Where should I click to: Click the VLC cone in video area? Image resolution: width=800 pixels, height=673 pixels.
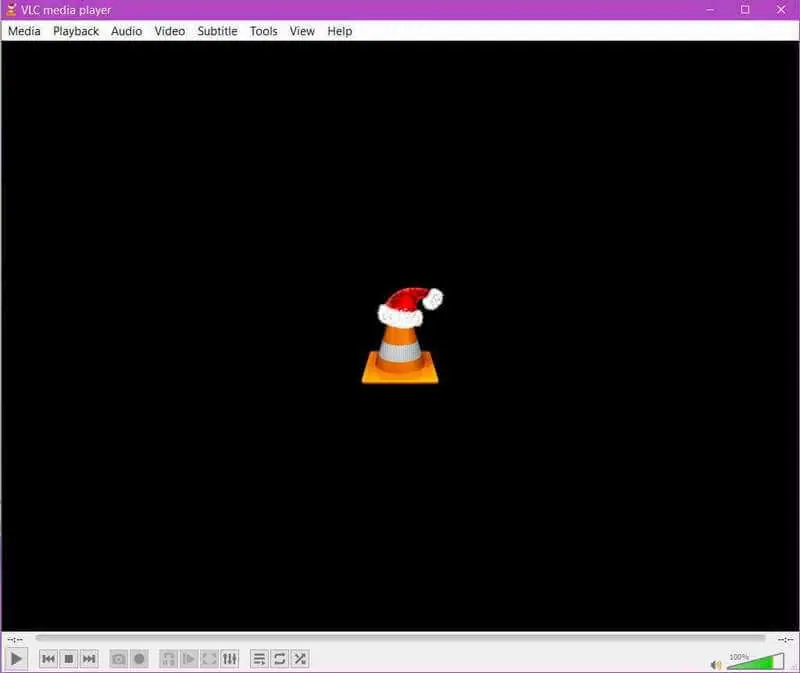click(402, 335)
